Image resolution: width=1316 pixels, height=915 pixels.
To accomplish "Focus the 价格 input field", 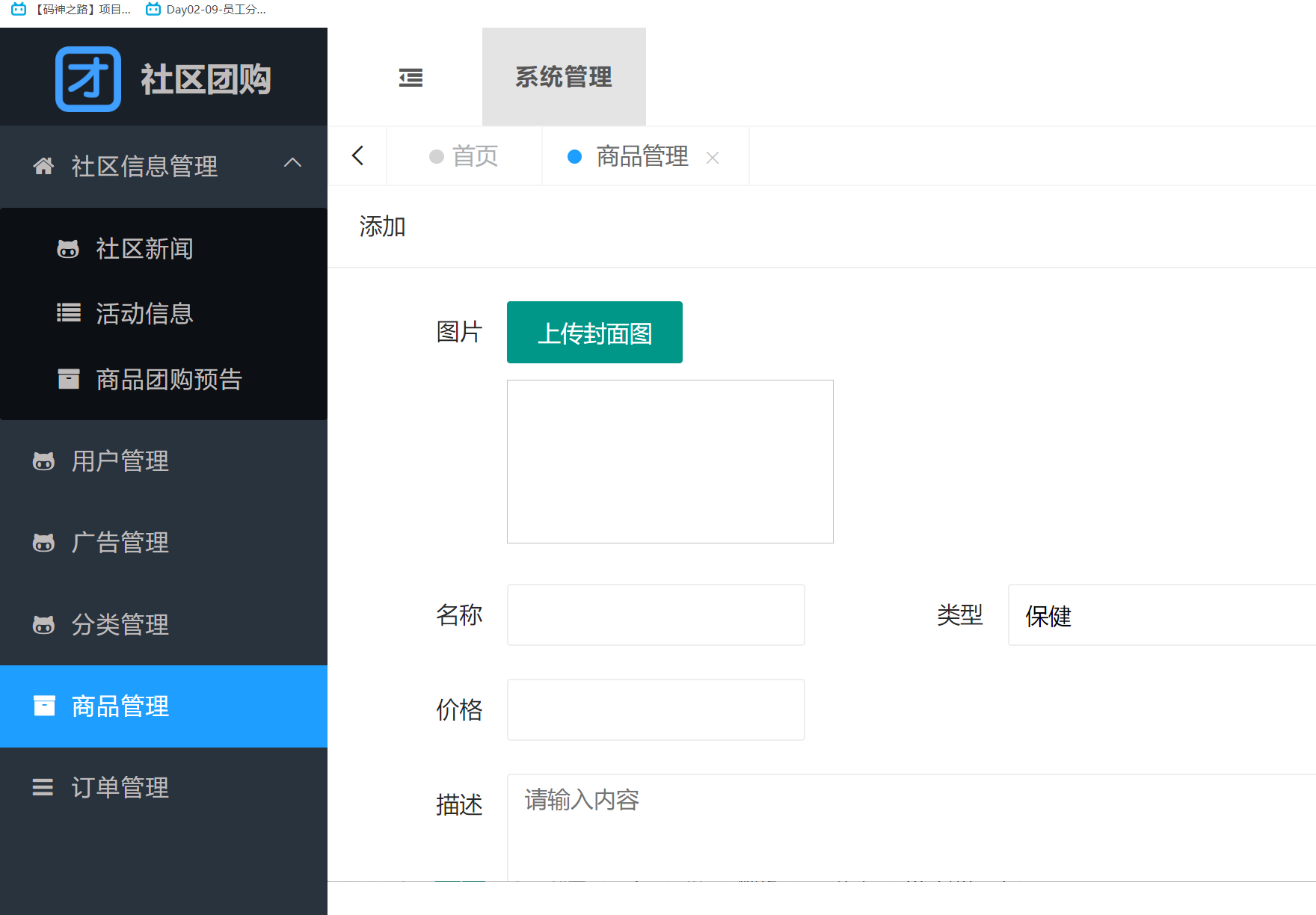I will (x=656, y=709).
